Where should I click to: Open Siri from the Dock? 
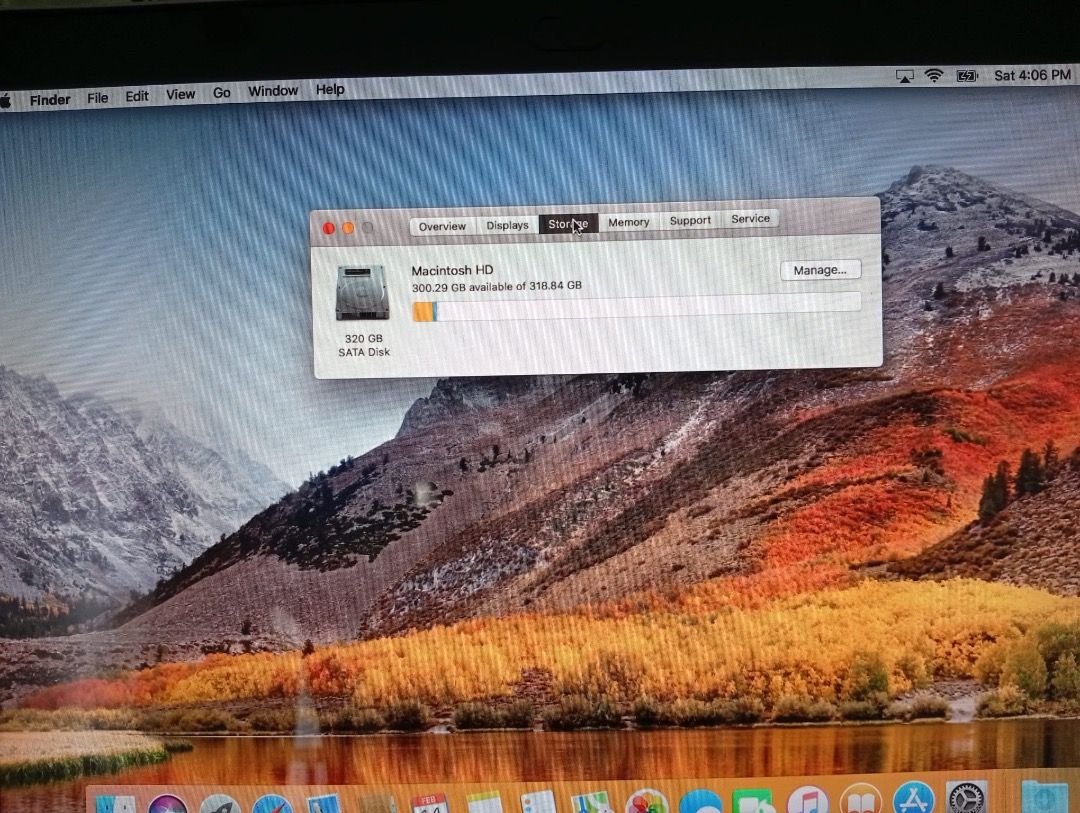[x=167, y=804]
